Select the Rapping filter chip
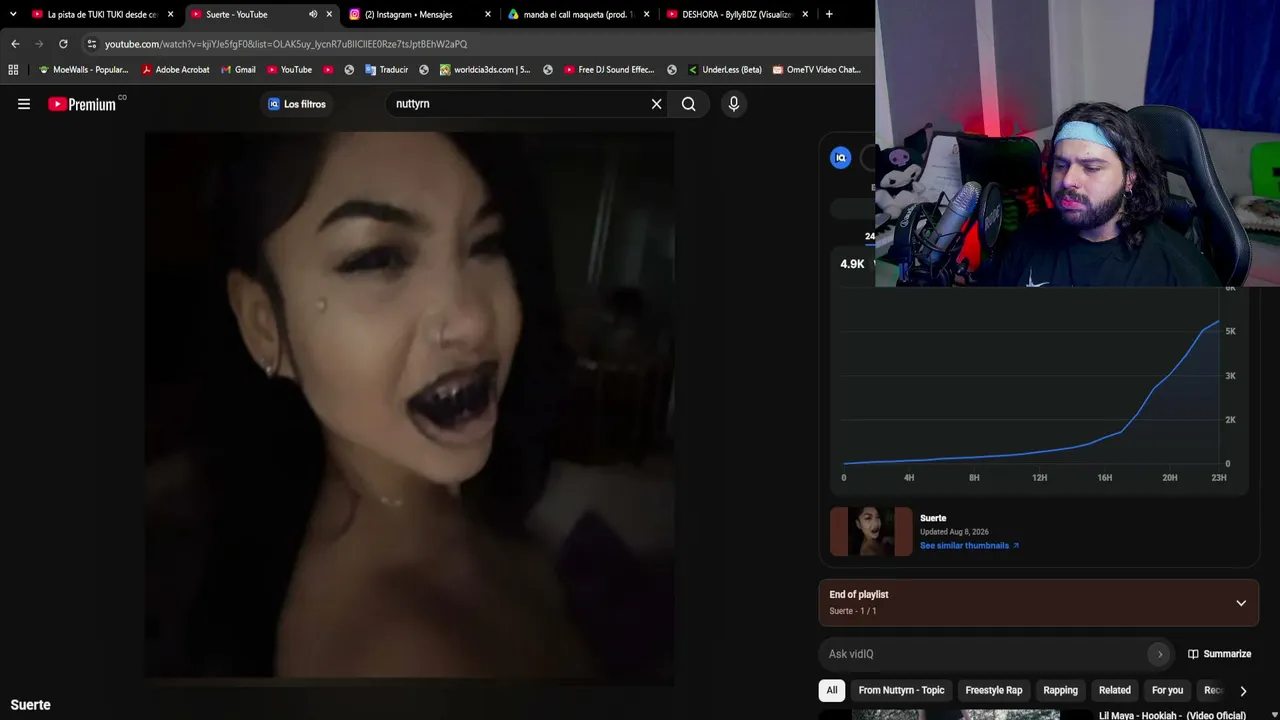This screenshot has height=720, width=1280. [x=1060, y=690]
